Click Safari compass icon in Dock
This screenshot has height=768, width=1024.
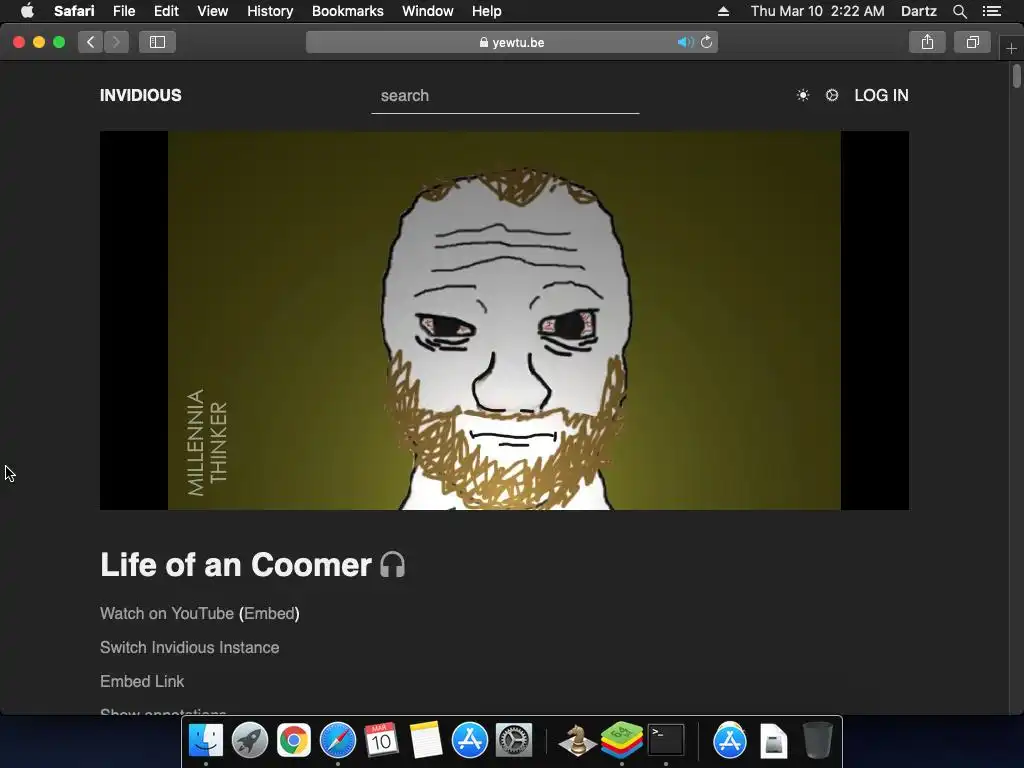pyautogui.click(x=338, y=741)
